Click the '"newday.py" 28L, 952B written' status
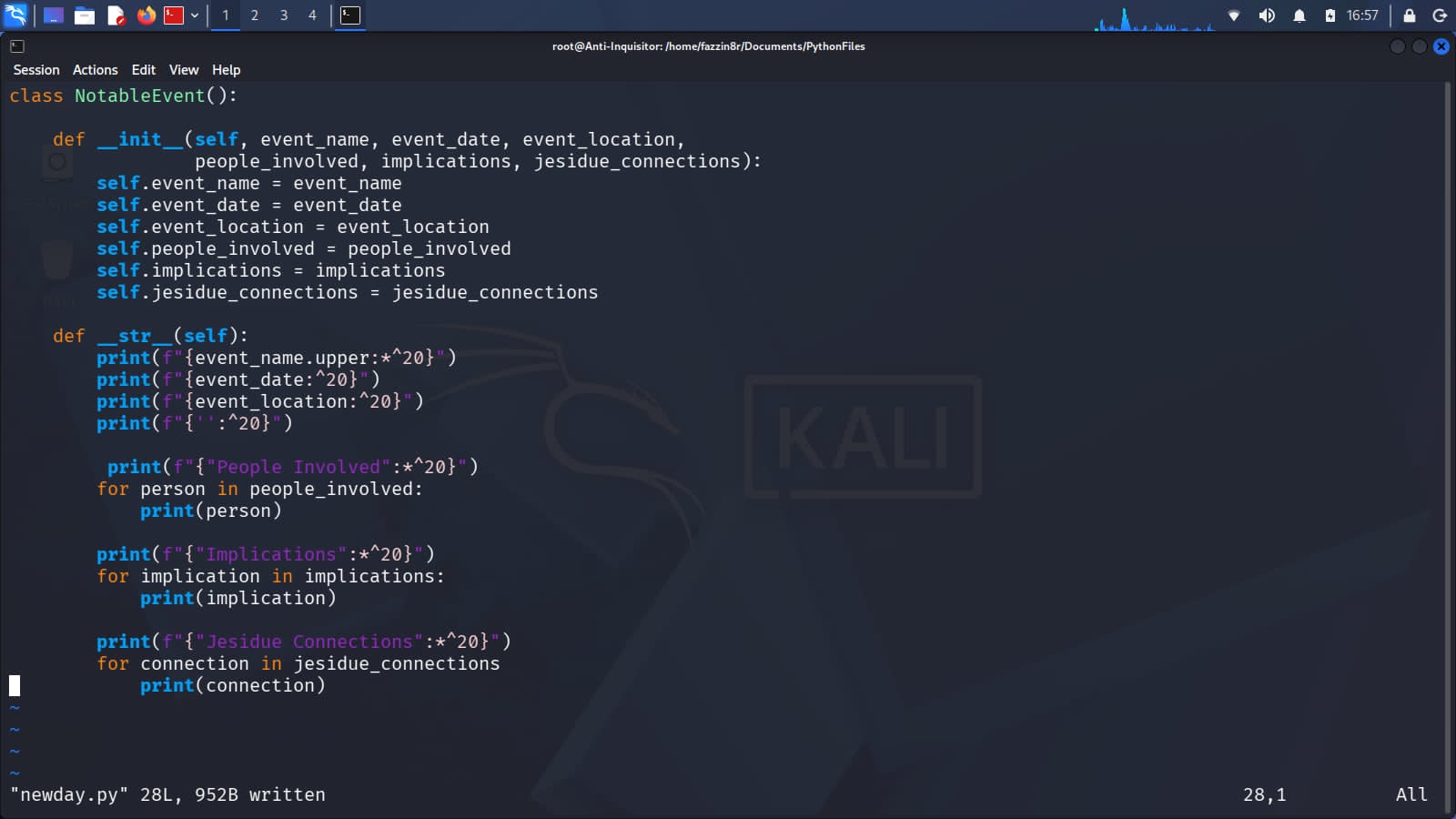The height and width of the screenshot is (819, 1456). [x=167, y=794]
